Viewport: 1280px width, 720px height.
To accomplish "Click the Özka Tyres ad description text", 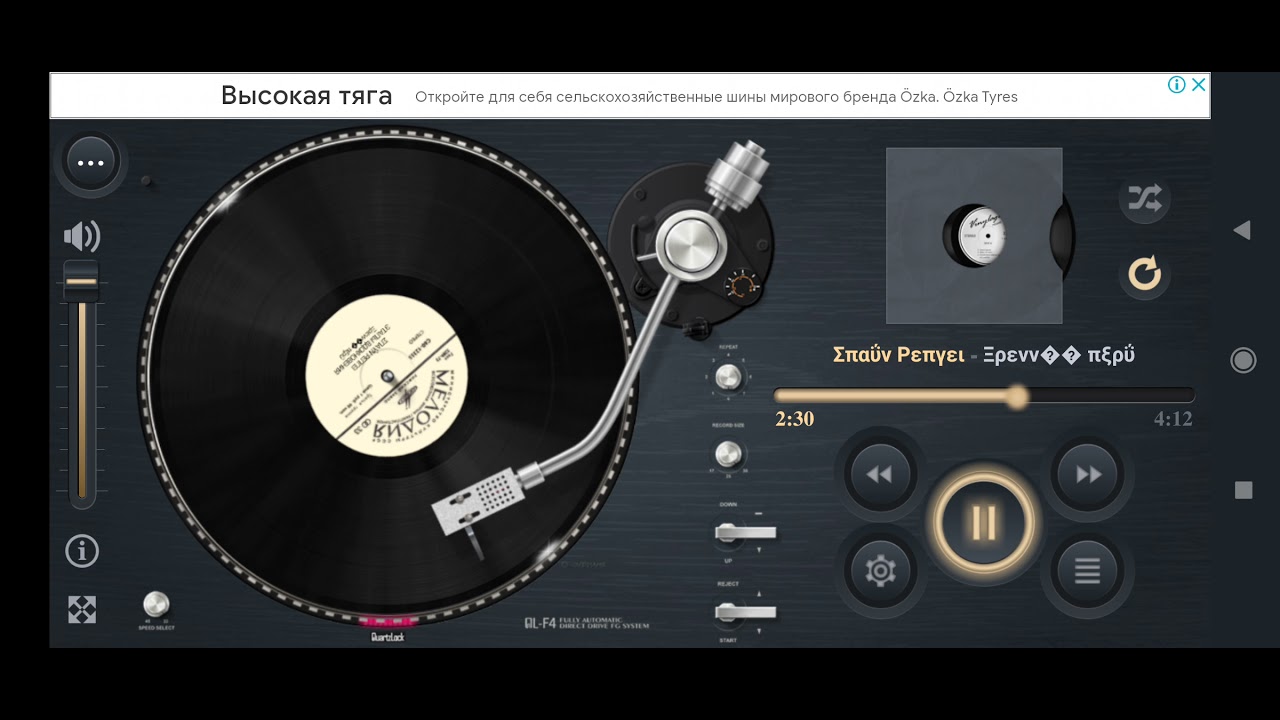I will [x=716, y=97].
